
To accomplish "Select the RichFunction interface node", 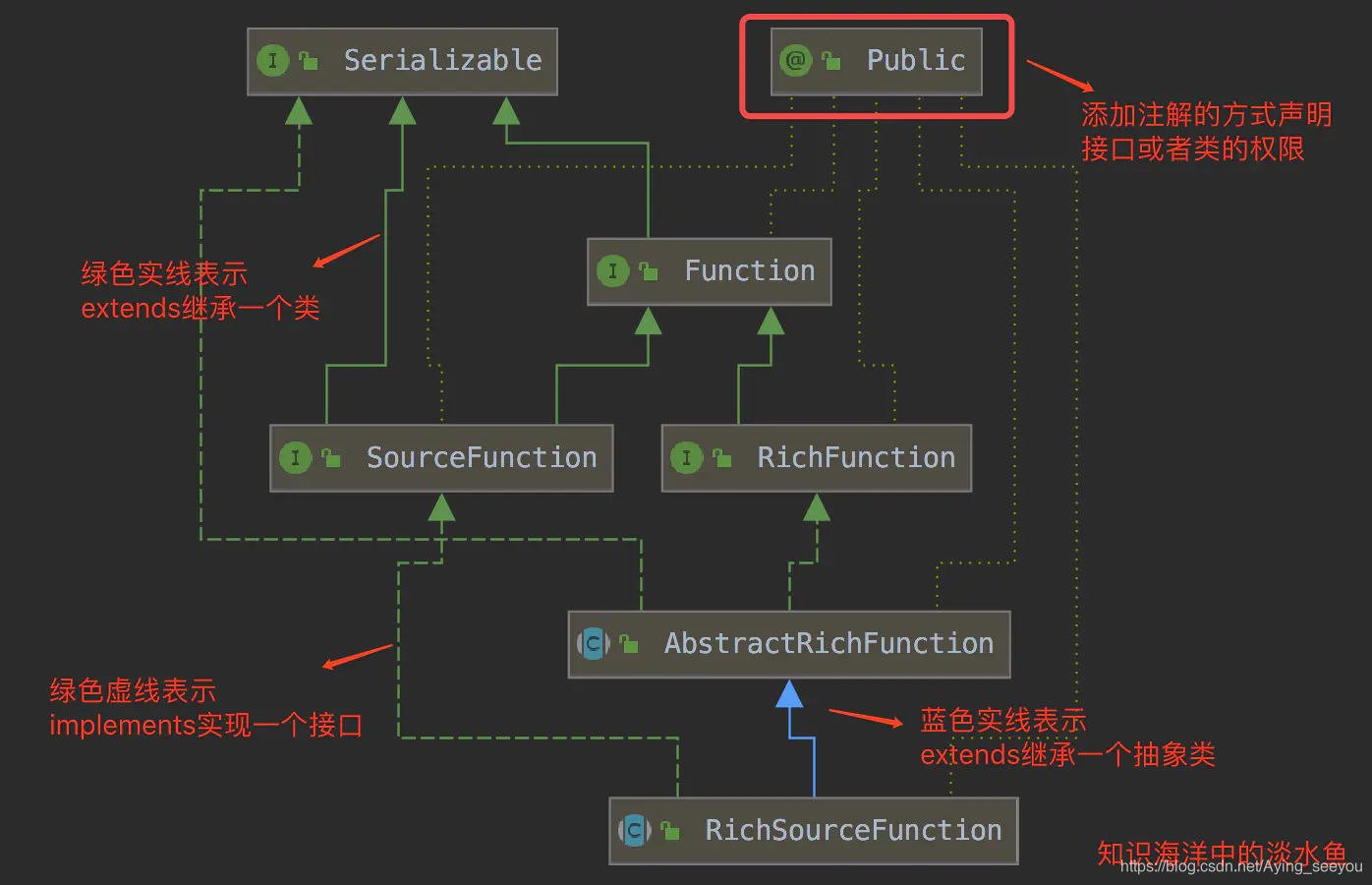I will [817, 458].
